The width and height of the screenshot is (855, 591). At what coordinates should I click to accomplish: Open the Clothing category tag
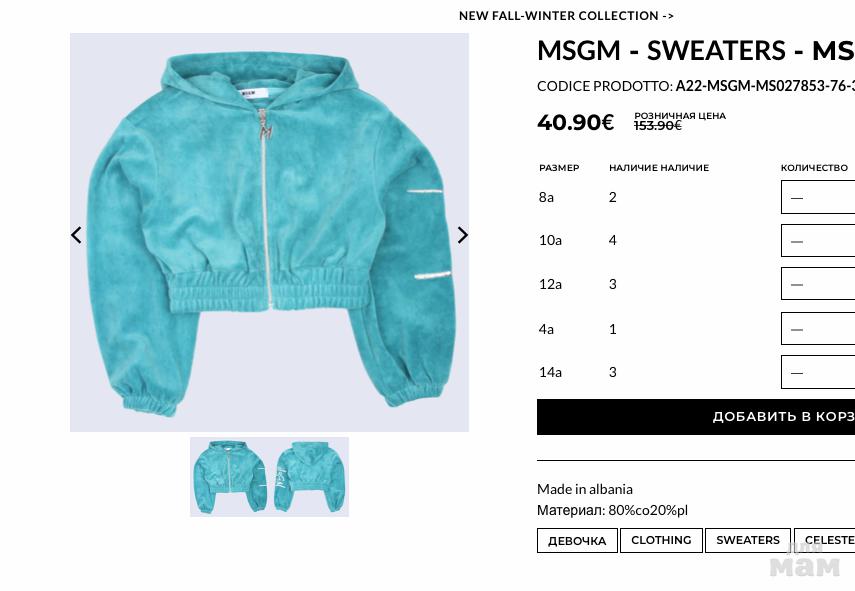click(661, 540)
